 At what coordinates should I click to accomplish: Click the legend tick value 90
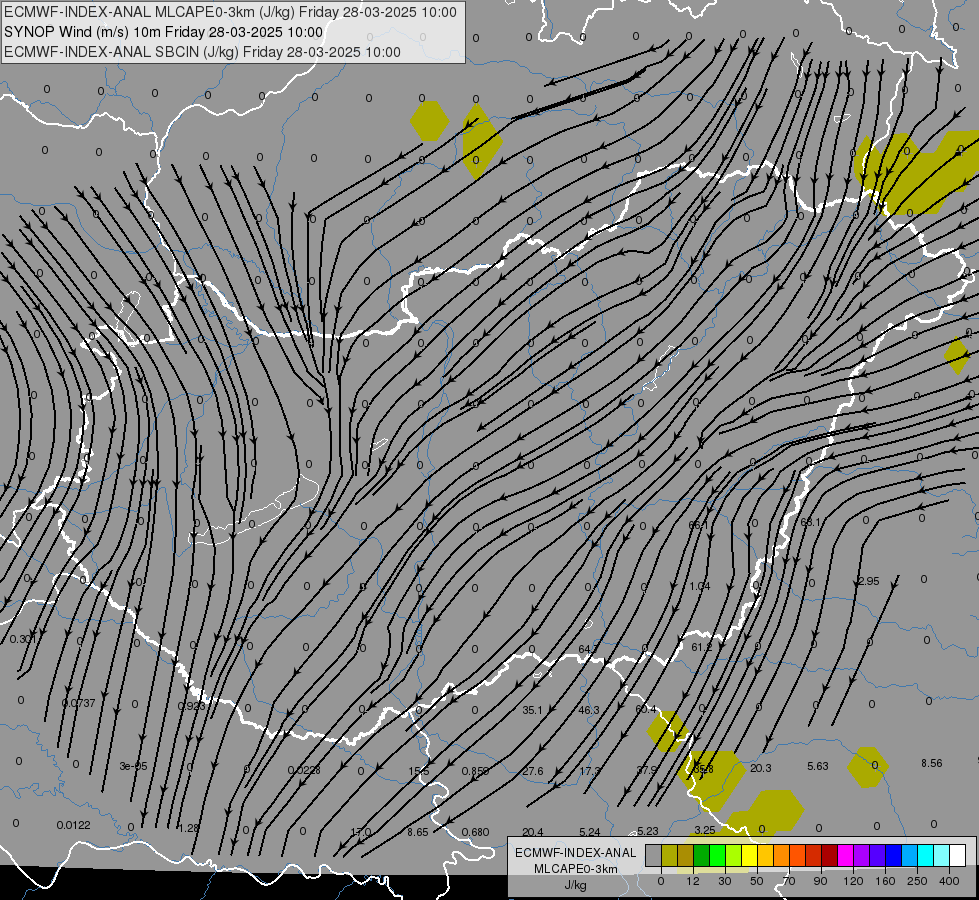coord(820,881)
